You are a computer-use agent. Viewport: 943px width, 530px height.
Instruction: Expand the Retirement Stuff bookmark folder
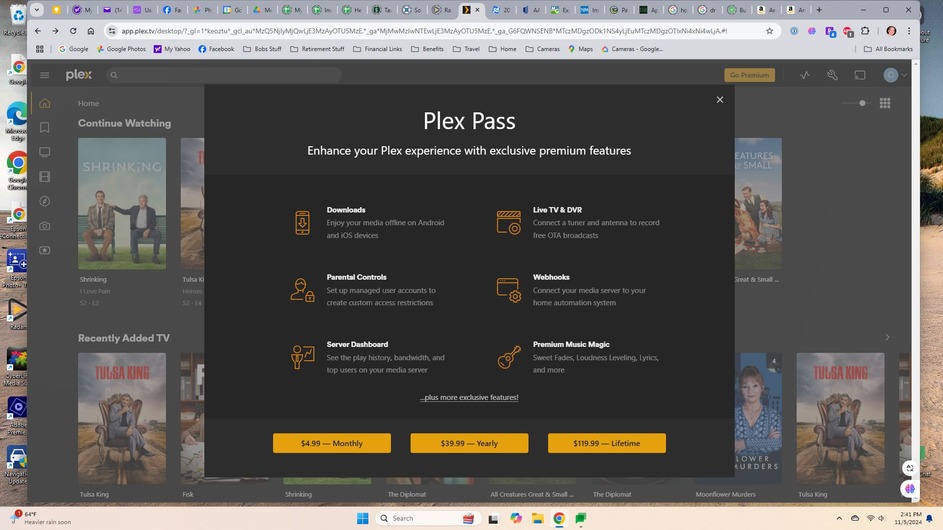pyautogui.click(x=317, y=49)
